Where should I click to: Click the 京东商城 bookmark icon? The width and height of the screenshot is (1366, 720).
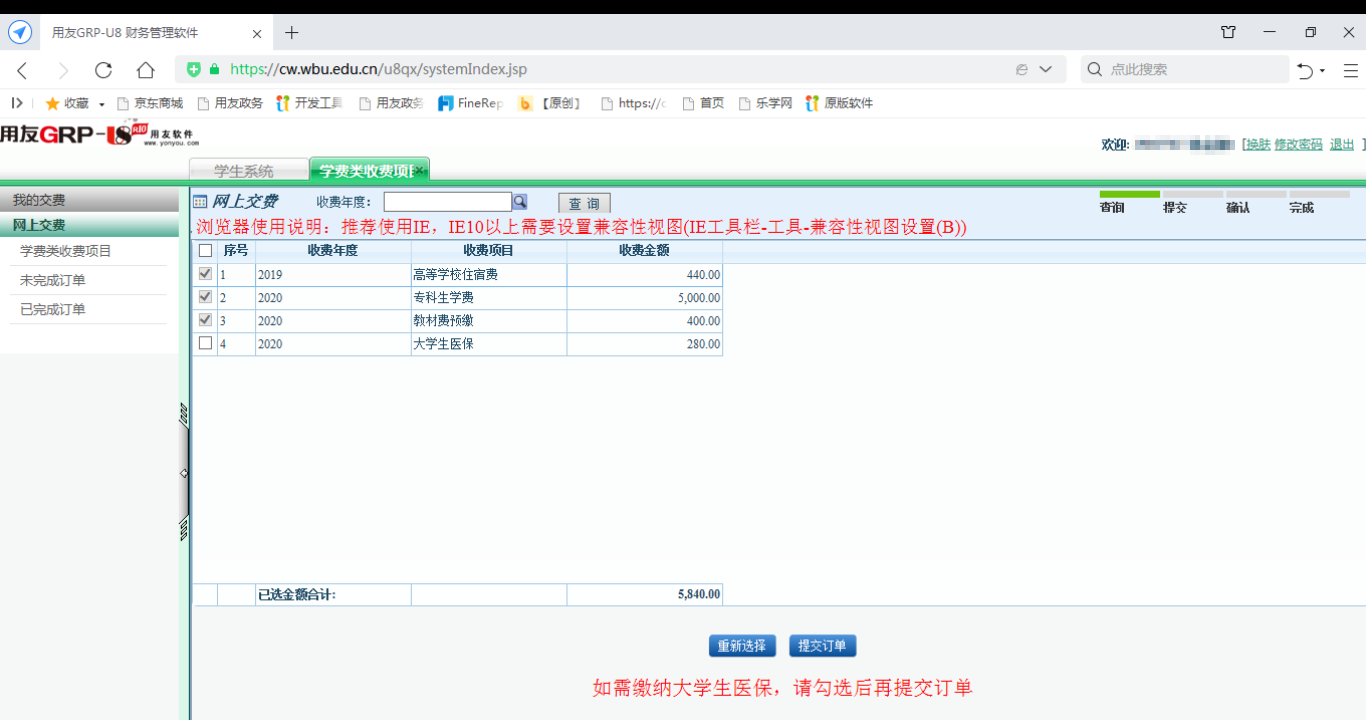tap(124, 103)
